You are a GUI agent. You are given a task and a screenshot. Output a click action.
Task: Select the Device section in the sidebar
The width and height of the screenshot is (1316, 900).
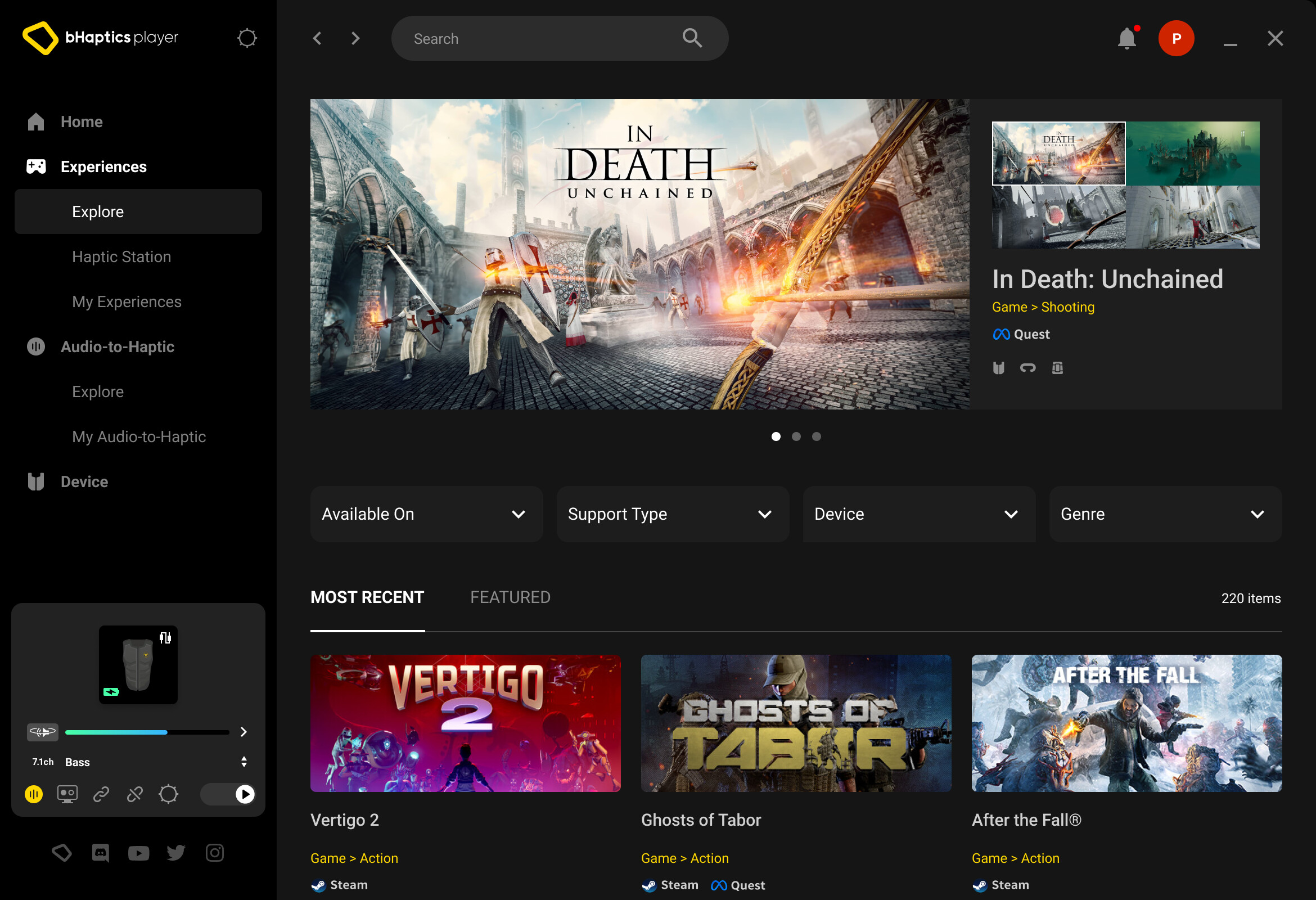click(84, 481)
